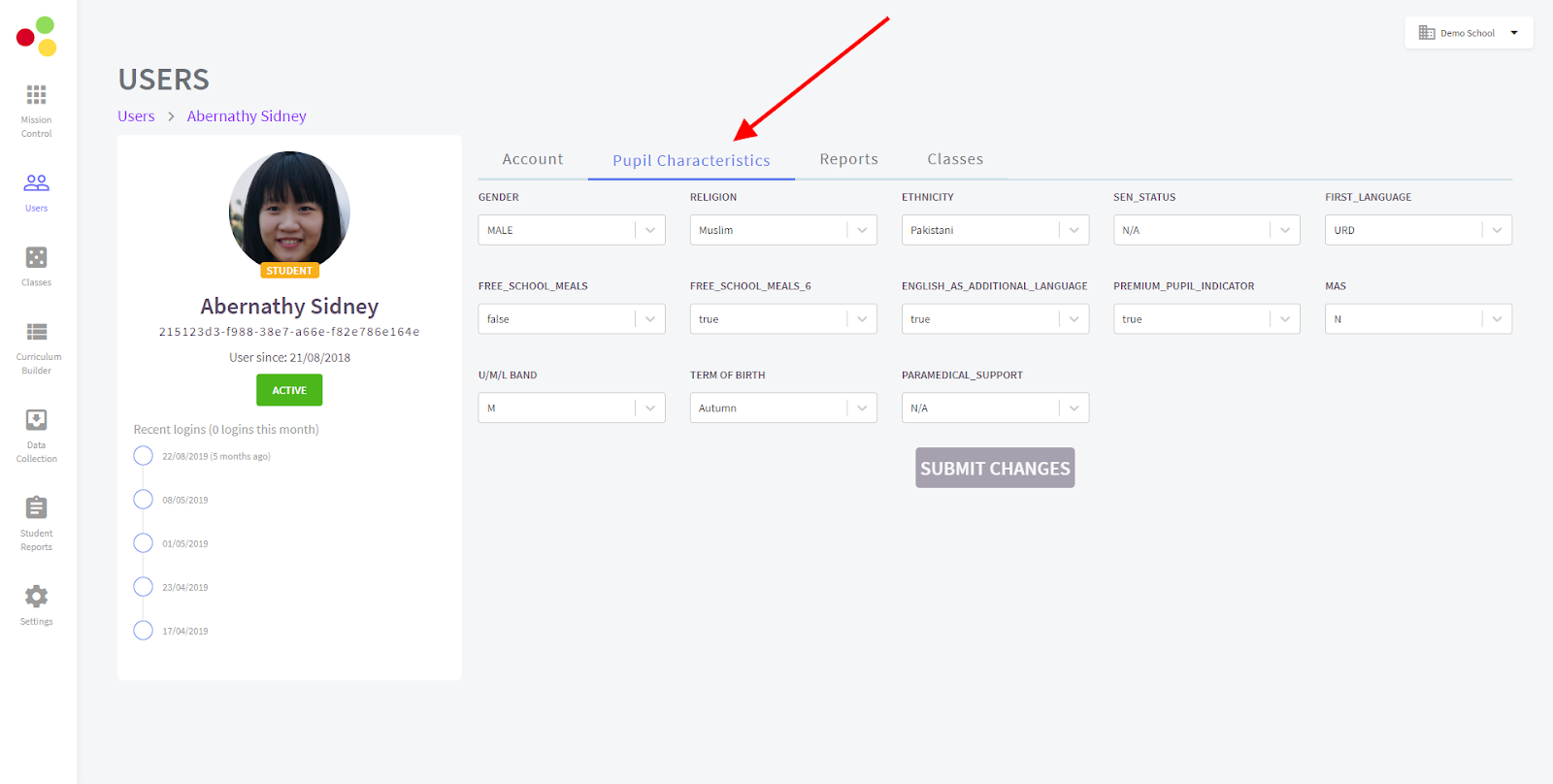Click the Users sidebar icon

coord(36,191)
